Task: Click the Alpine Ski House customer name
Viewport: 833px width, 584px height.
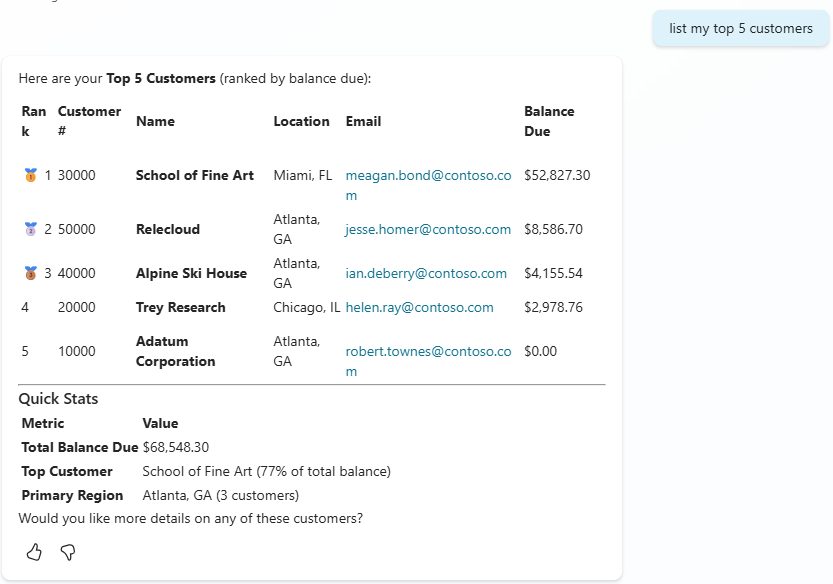Action: point(191,273)
